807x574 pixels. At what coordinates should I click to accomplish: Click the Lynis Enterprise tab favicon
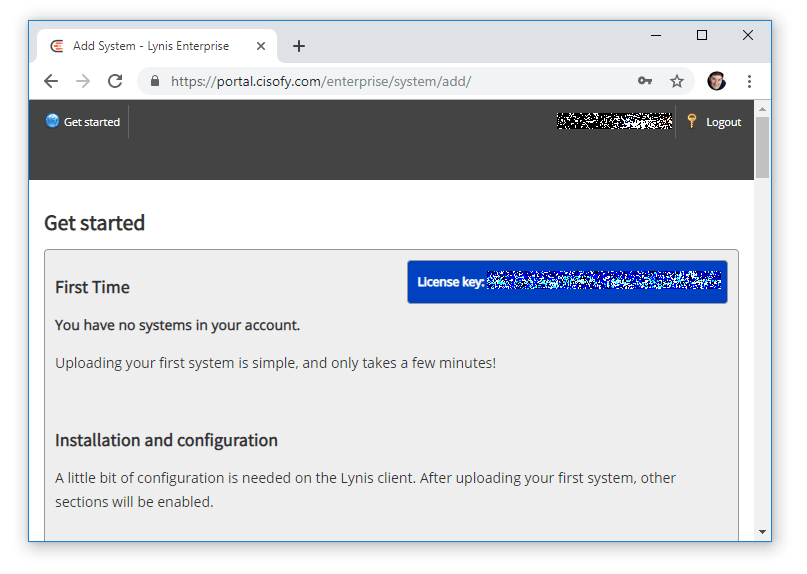click(57, 46)
